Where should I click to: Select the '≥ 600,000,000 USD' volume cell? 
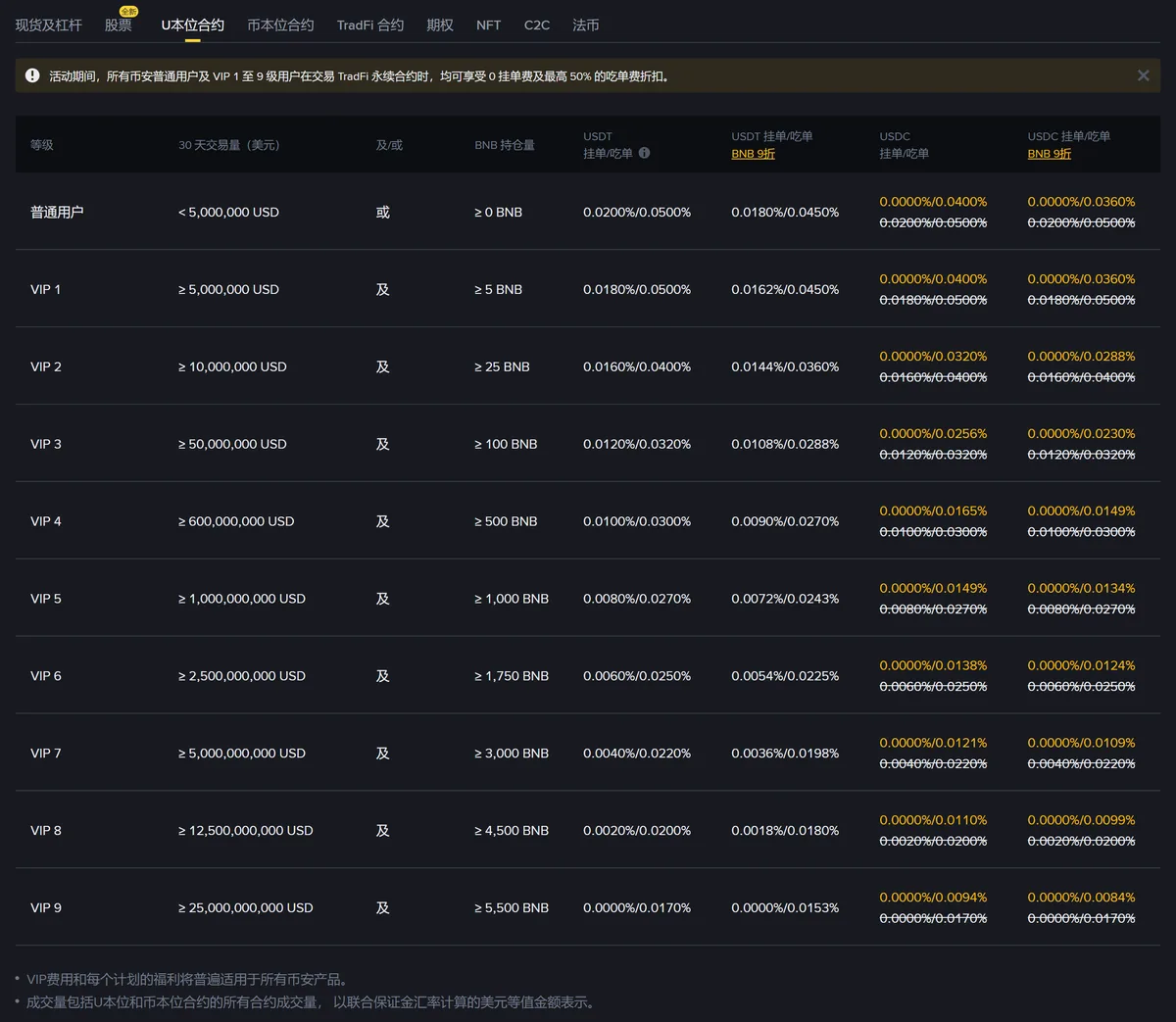(x=236, y=522)
